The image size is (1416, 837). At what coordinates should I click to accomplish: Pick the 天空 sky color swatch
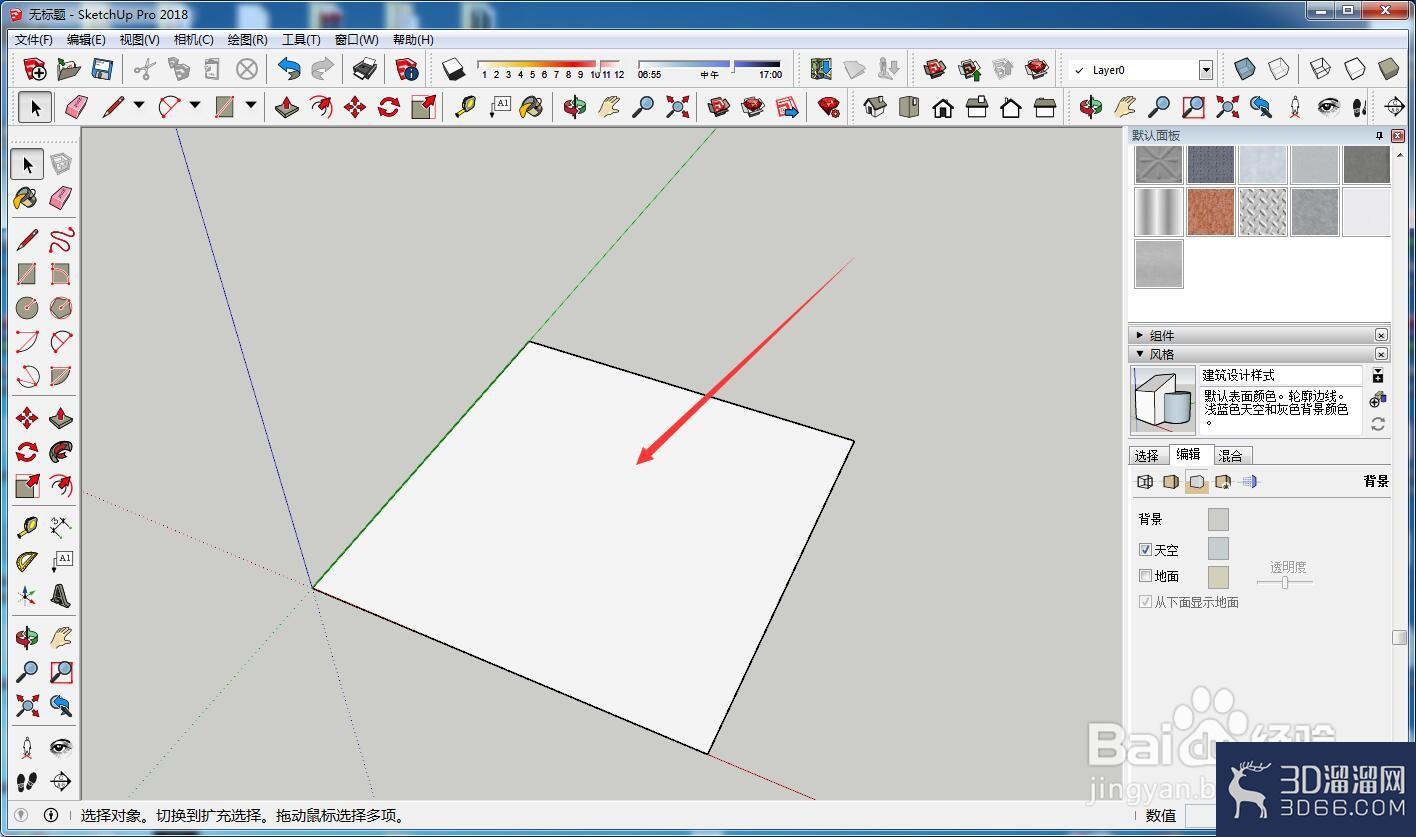tap(1218, 548)
